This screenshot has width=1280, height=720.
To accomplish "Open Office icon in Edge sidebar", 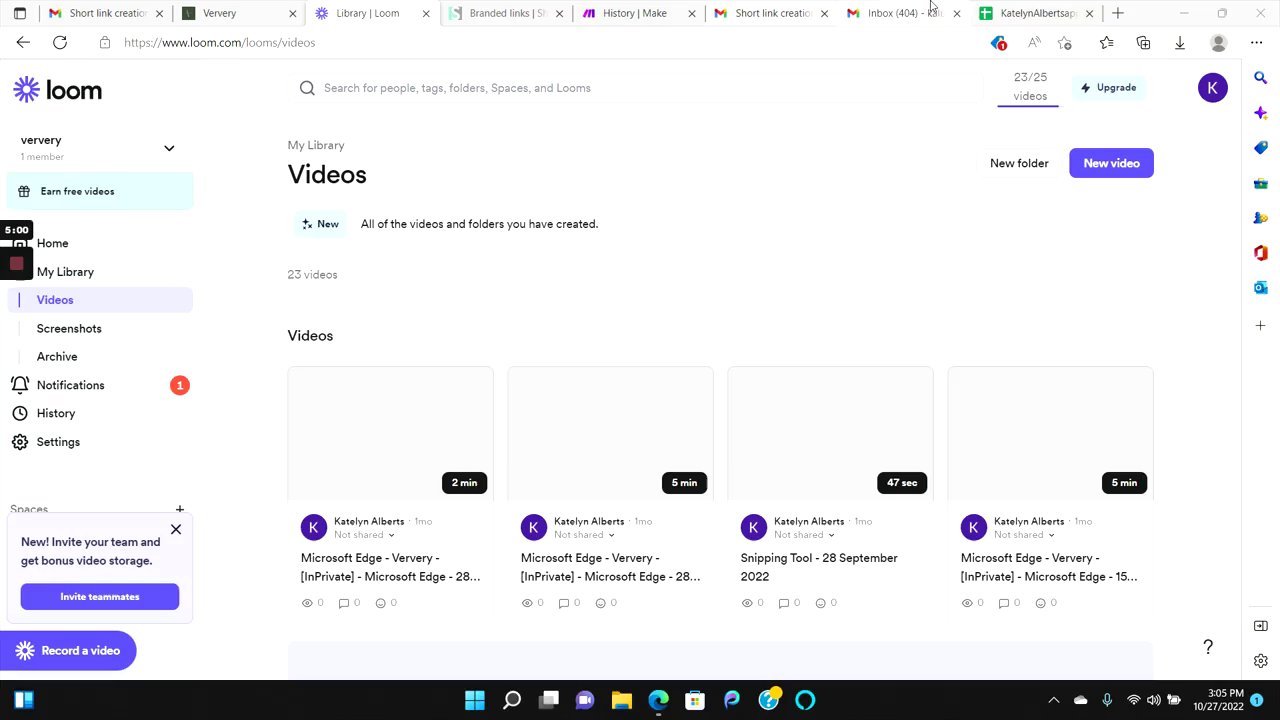I will click(x=1261, y=253).
